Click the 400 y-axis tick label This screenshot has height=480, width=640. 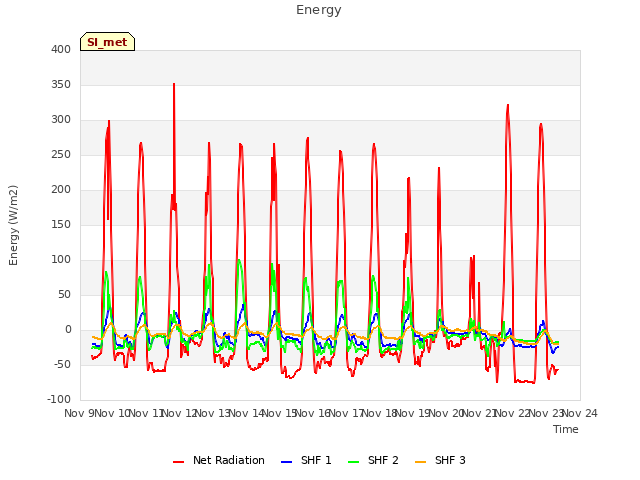(x=61, y=50)
